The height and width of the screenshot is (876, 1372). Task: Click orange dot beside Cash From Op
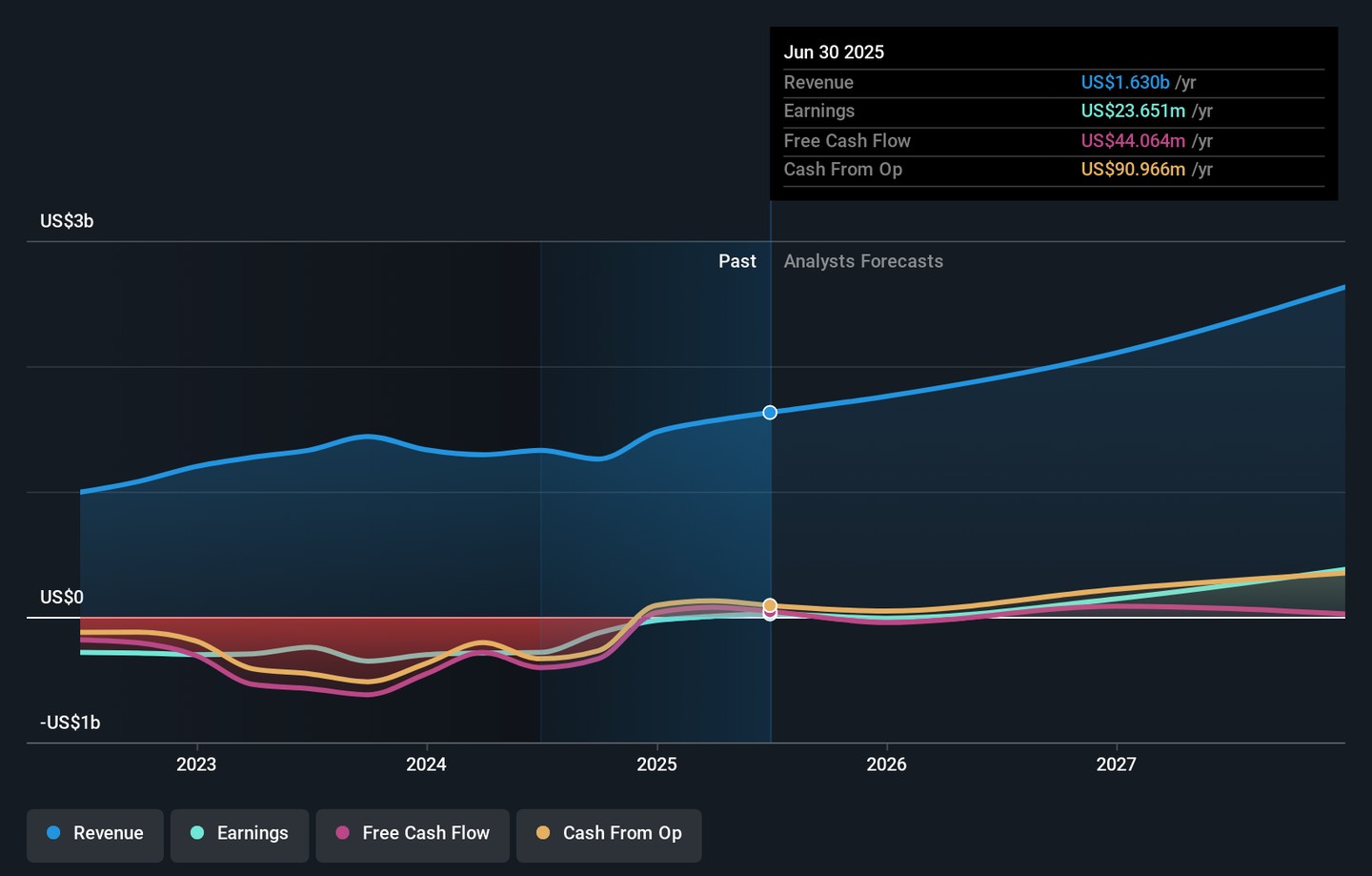[x=543, y=833]
